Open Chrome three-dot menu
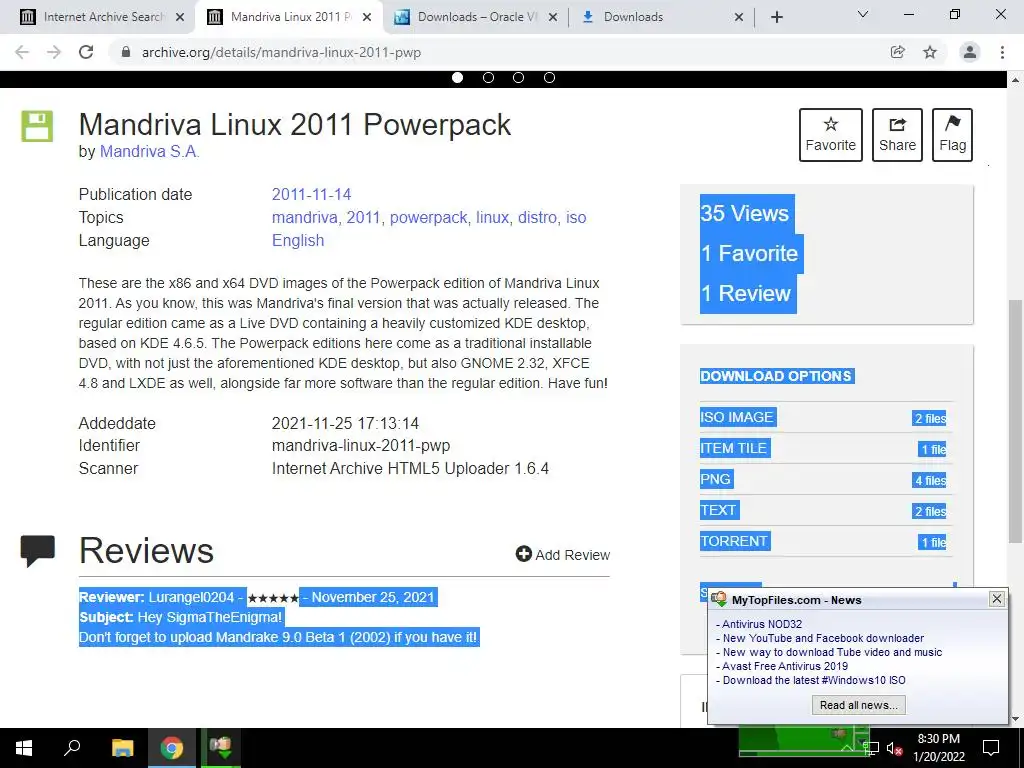 1002,52
